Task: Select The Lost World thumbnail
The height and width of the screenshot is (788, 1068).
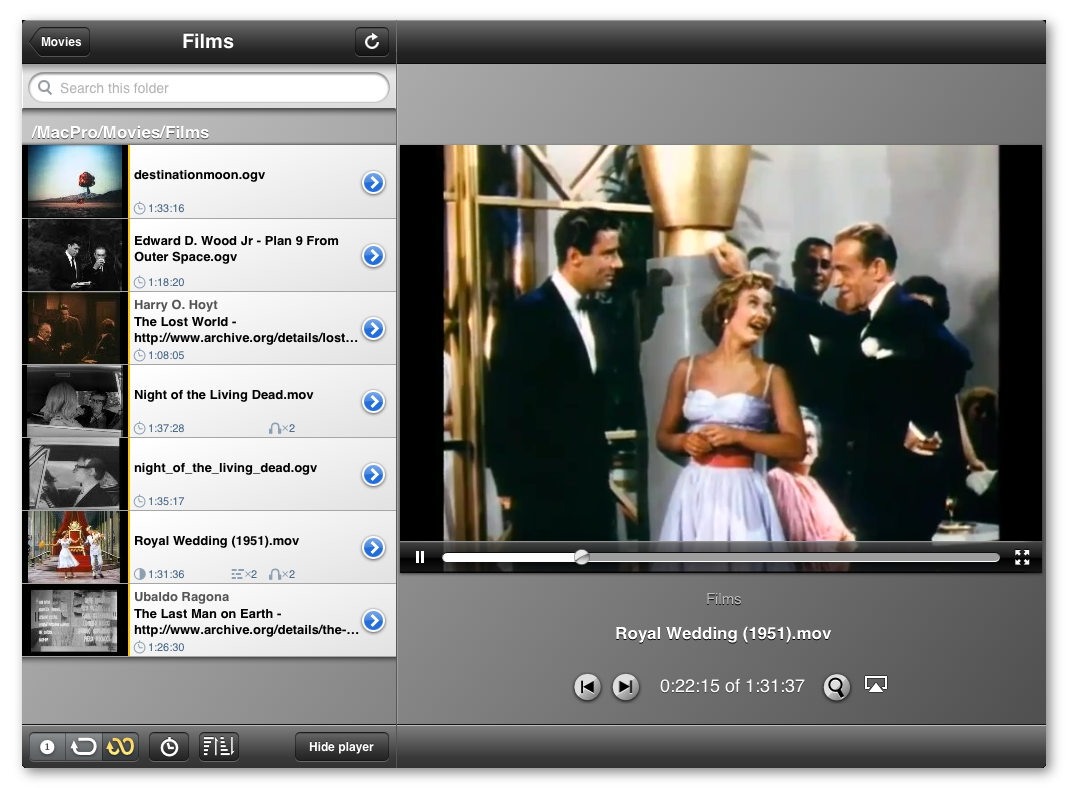Action: (75, 328)
